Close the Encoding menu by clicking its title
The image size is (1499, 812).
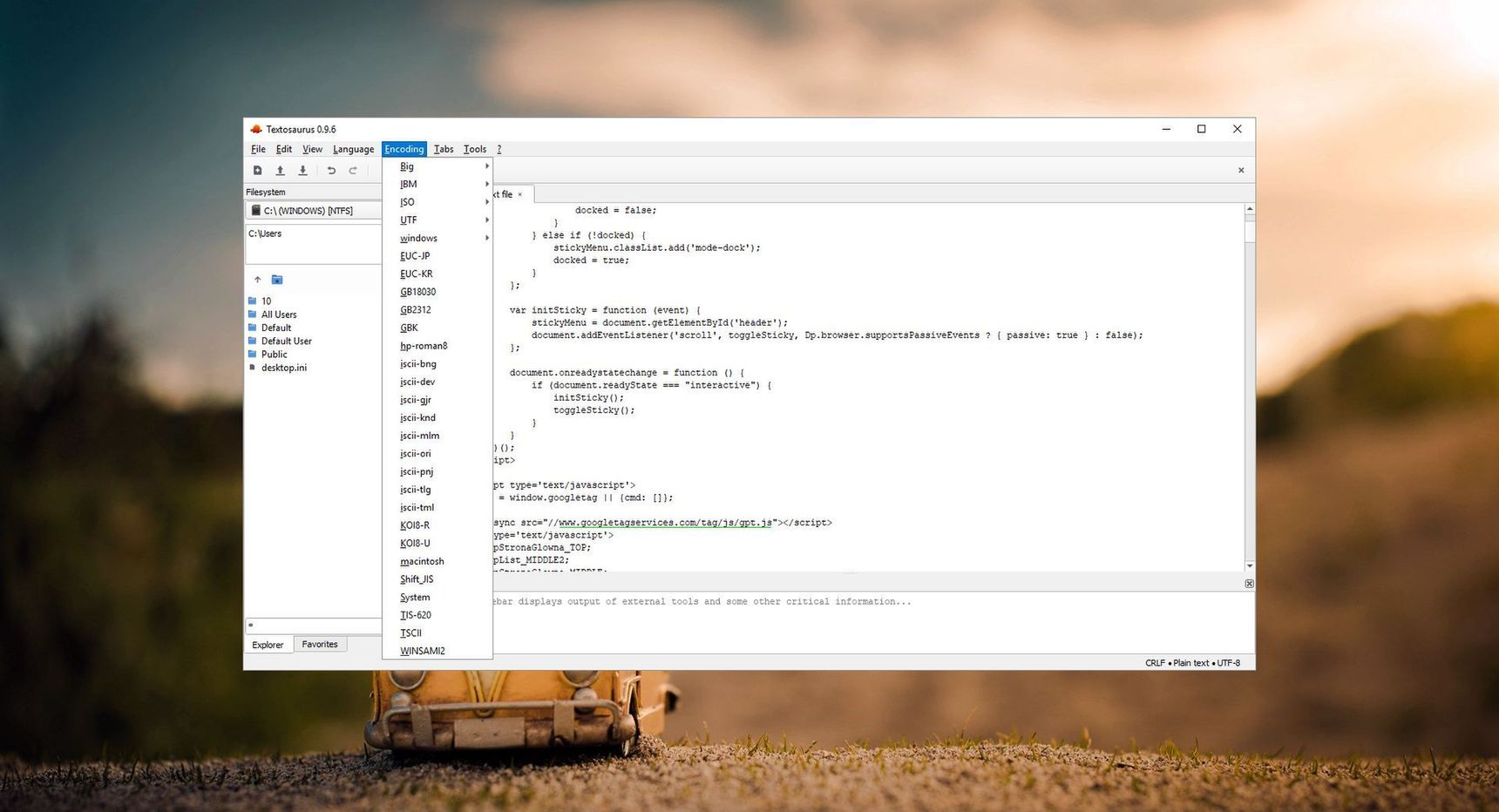tap(404, 149)
